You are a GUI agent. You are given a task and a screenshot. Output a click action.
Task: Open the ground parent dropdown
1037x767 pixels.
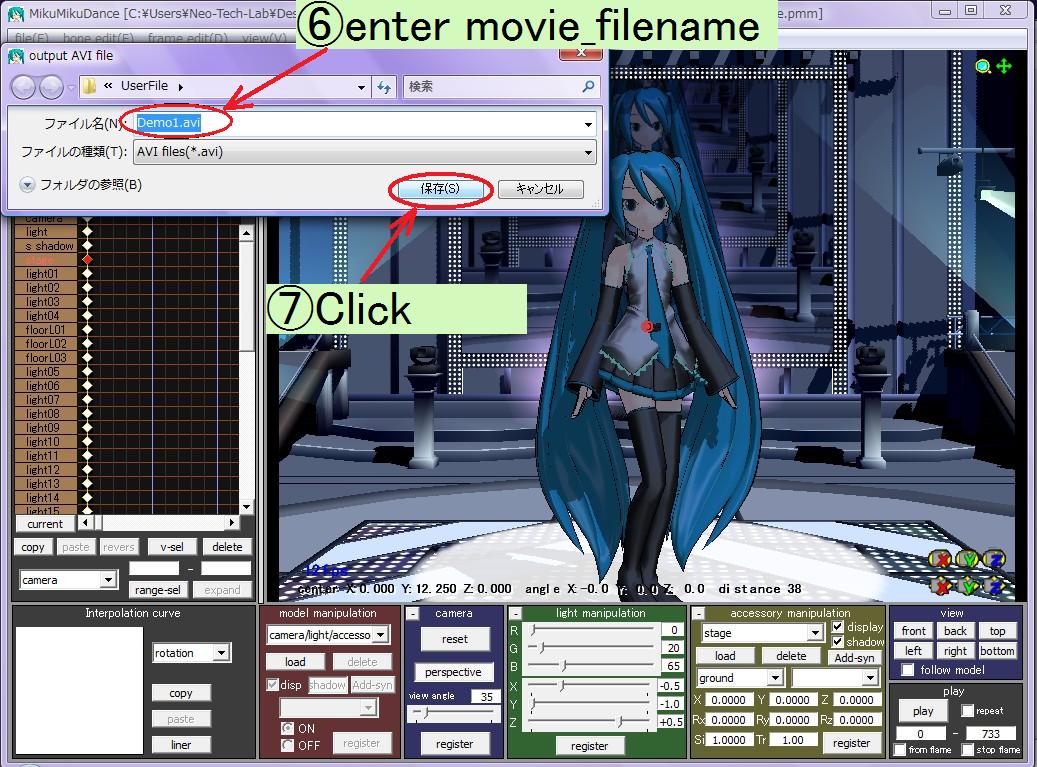point(775,678)
